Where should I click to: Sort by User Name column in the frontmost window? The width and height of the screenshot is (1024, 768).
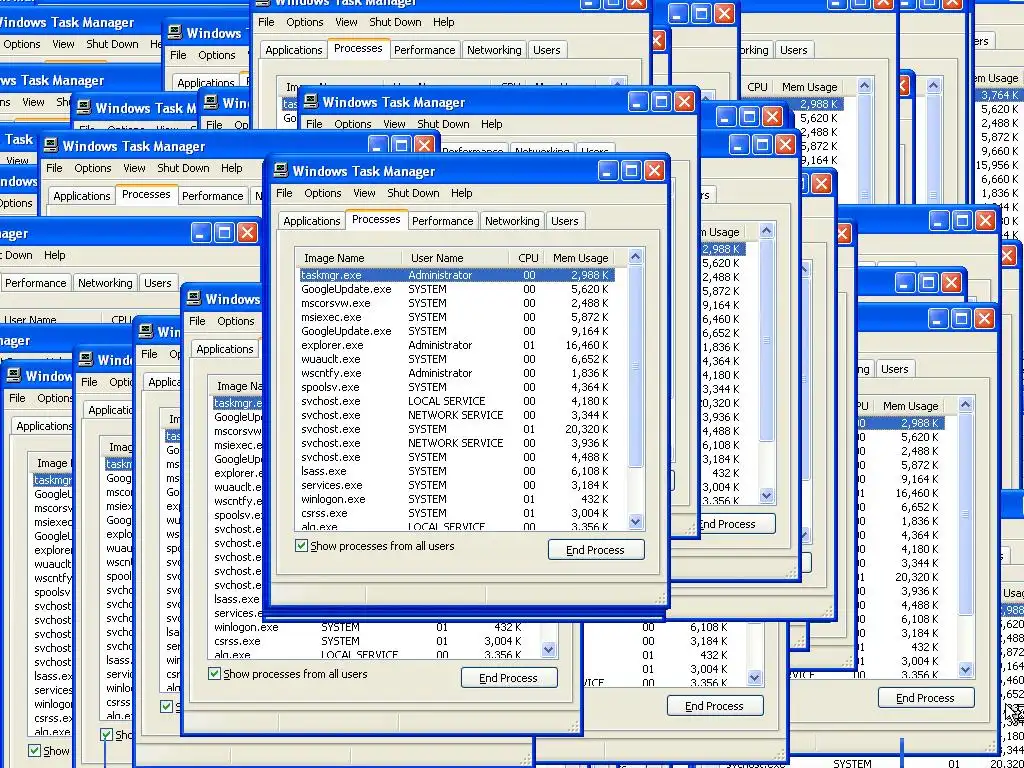(x=455, y=258)
